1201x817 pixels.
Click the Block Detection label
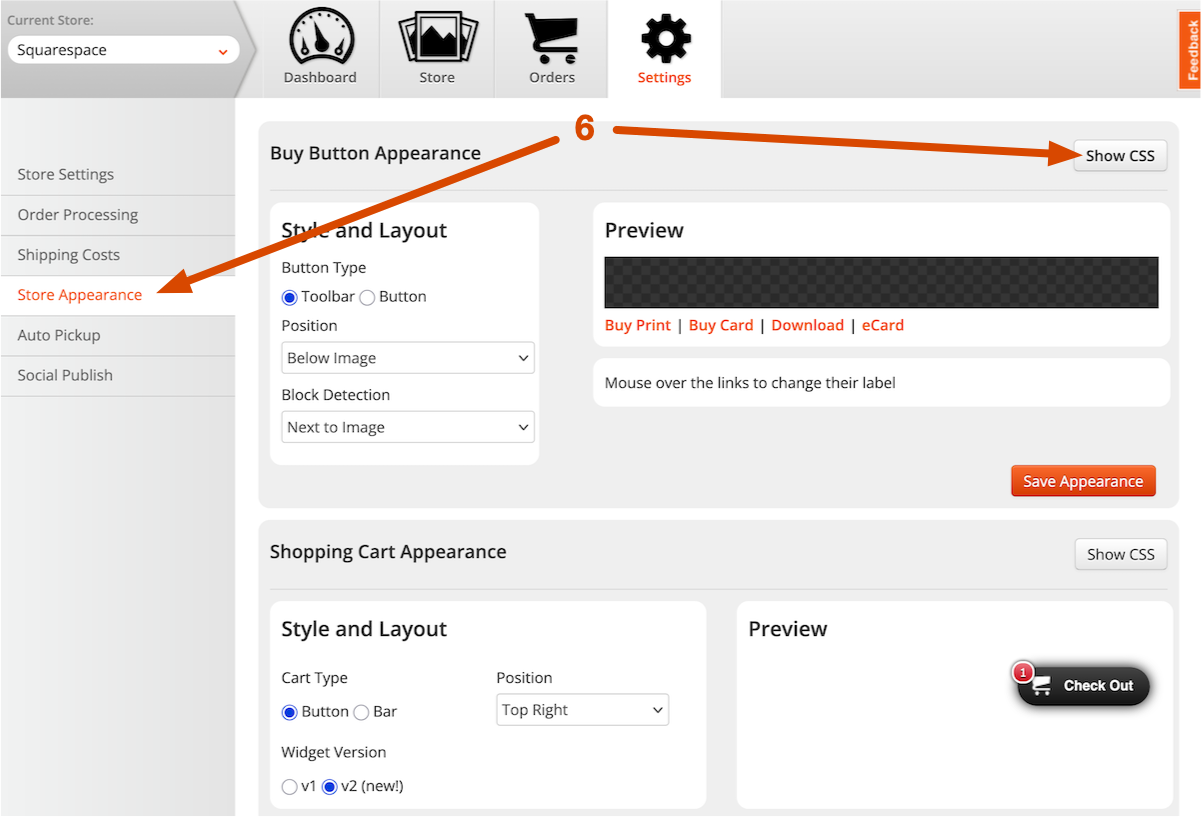pos(336,395)
